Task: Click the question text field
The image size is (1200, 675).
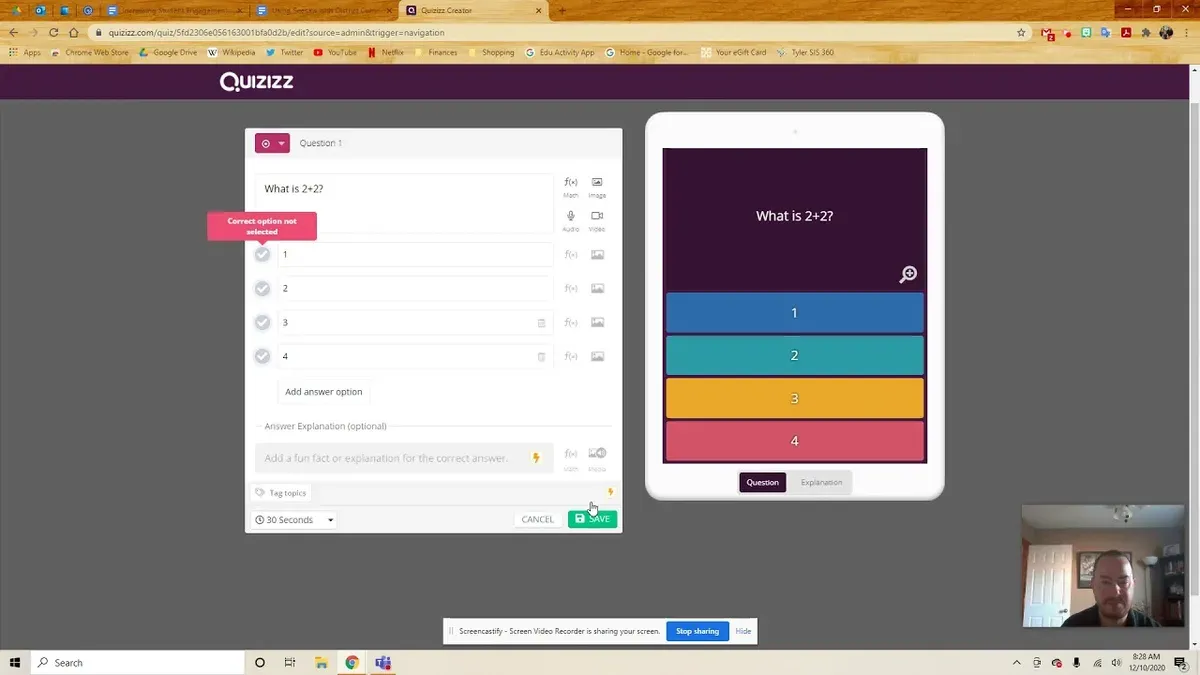Action: 404,204
